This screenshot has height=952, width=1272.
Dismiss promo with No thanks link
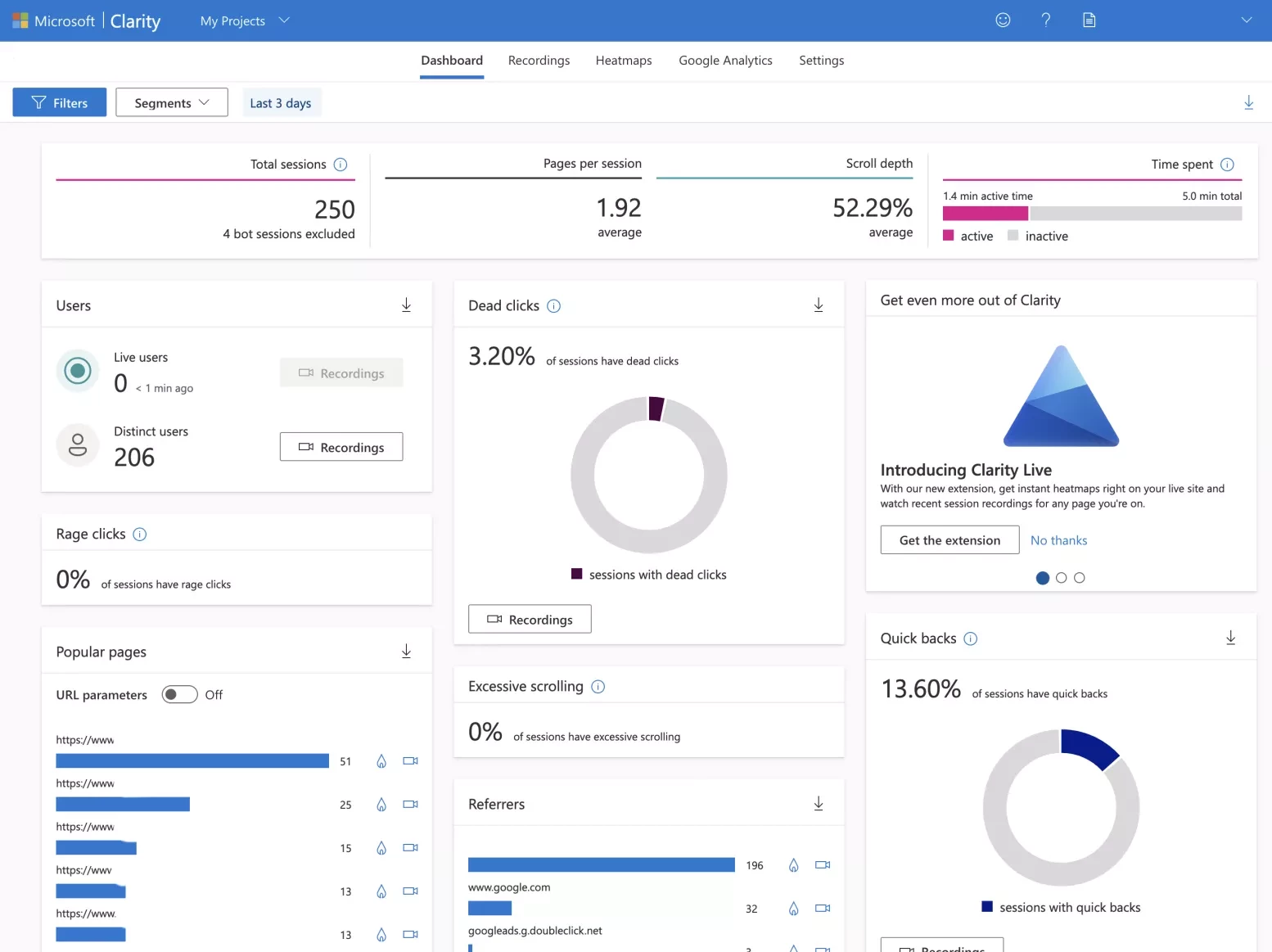point(1058,540)
